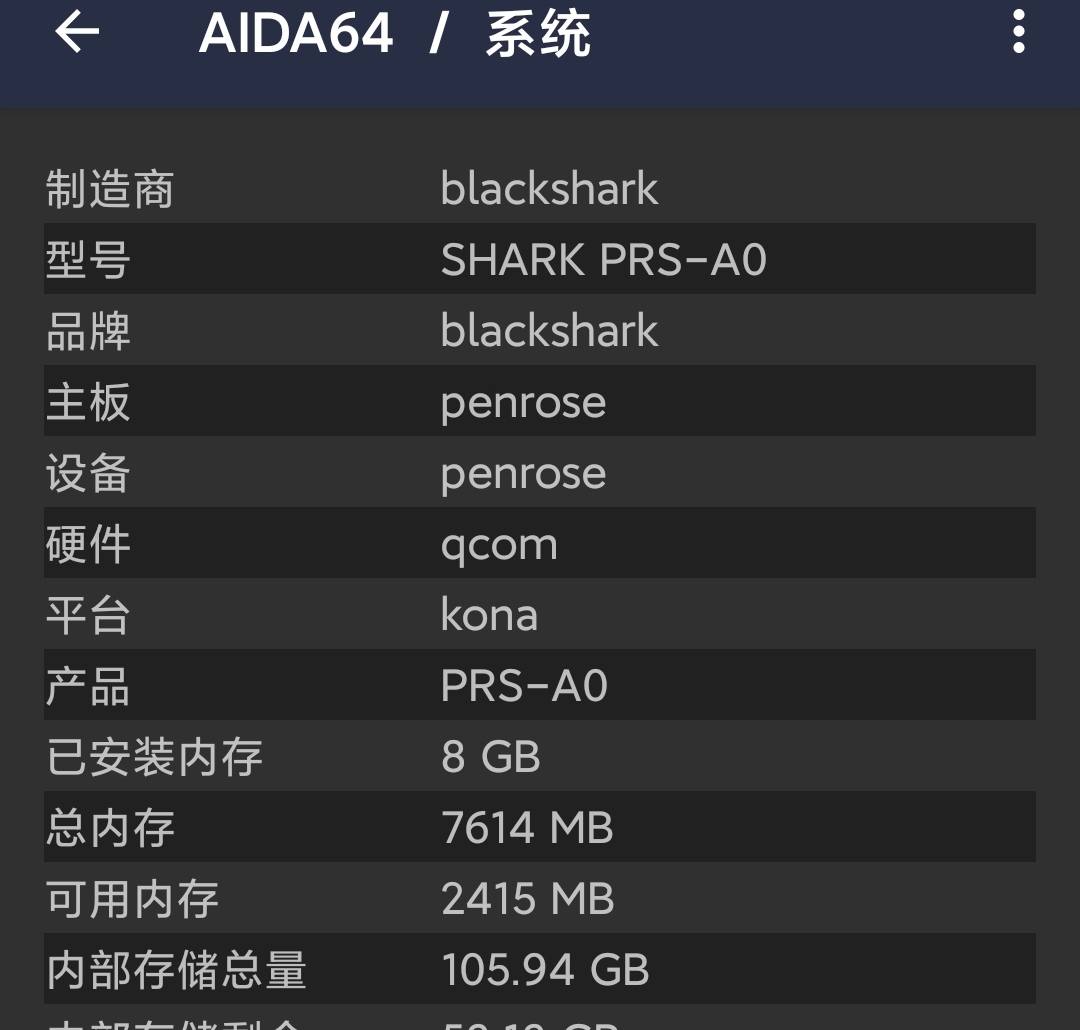Image resolution: width=1080 pixels, height=1030 pixels.
Task: Tap the 品牌 blackshark entry
Action: [540, 330]
